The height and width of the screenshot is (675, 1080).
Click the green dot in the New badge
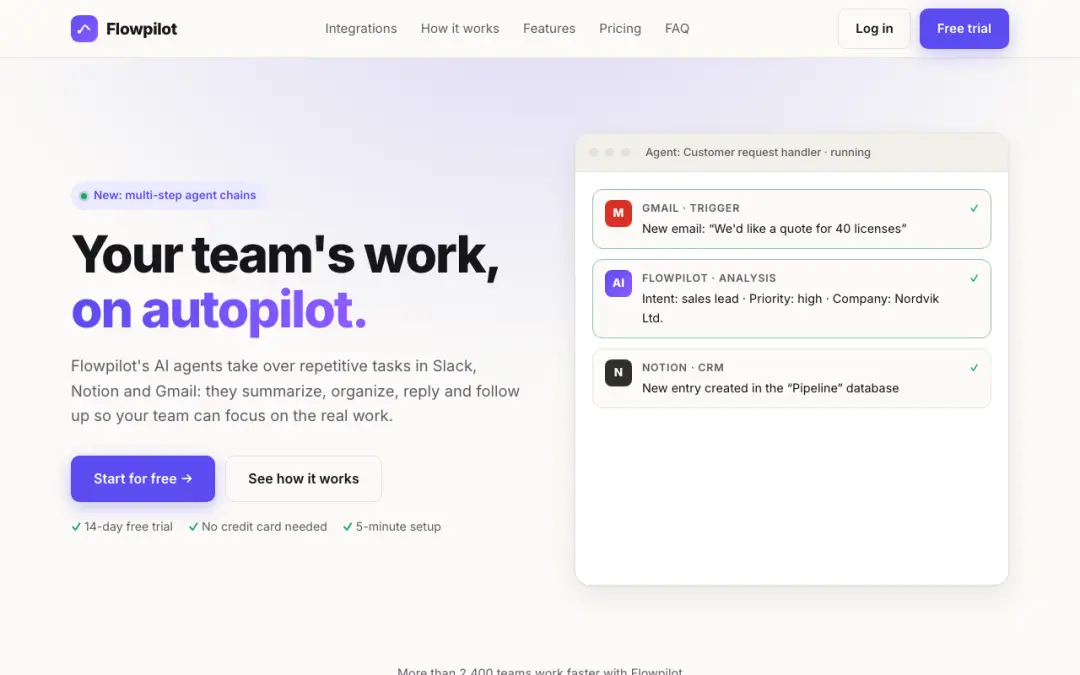point(84,196)
